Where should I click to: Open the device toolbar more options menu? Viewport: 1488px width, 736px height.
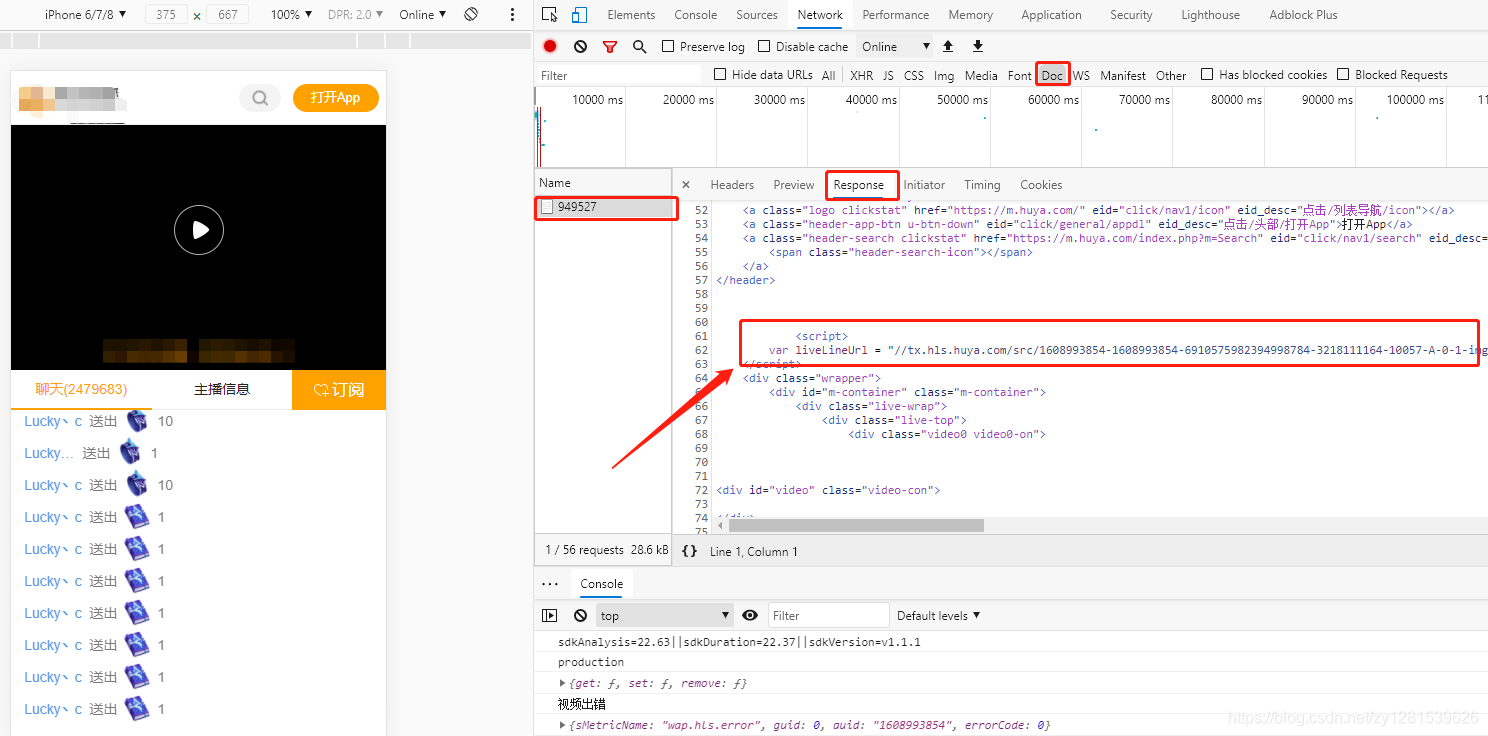pyautogui.click(x=513, y=15)
